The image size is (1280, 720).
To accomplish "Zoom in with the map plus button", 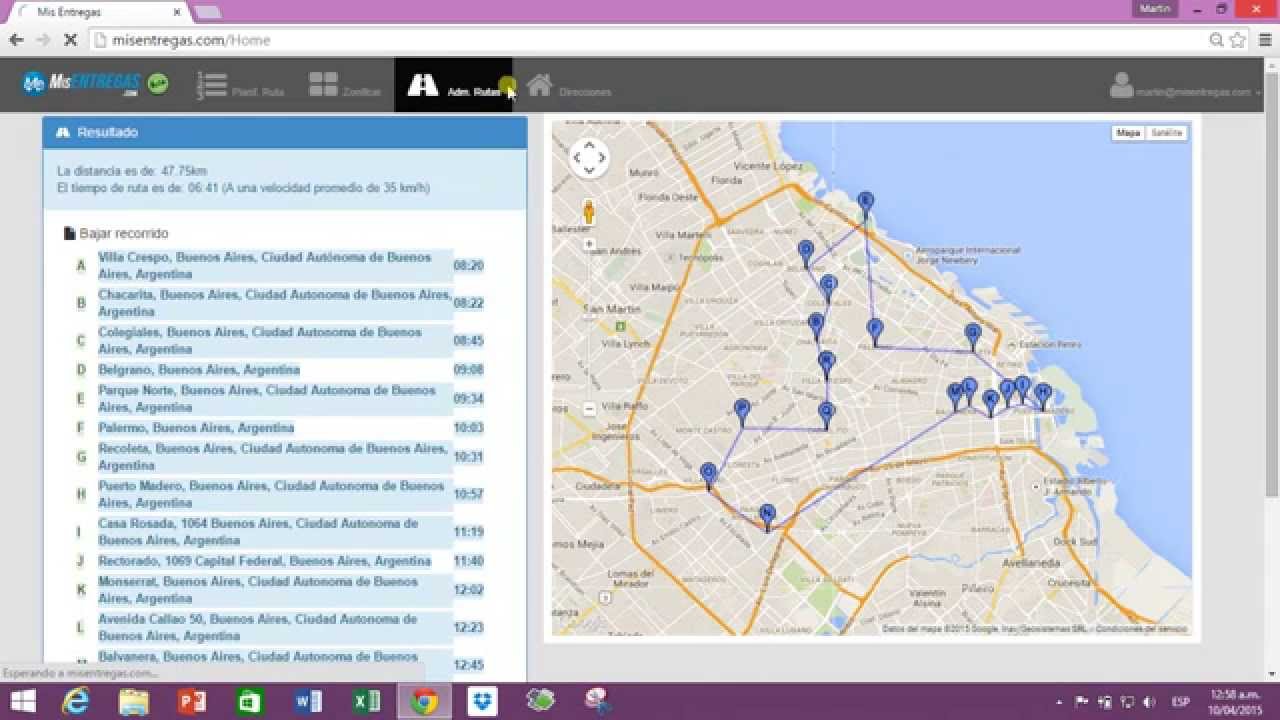I will click(x=589, y=243).
